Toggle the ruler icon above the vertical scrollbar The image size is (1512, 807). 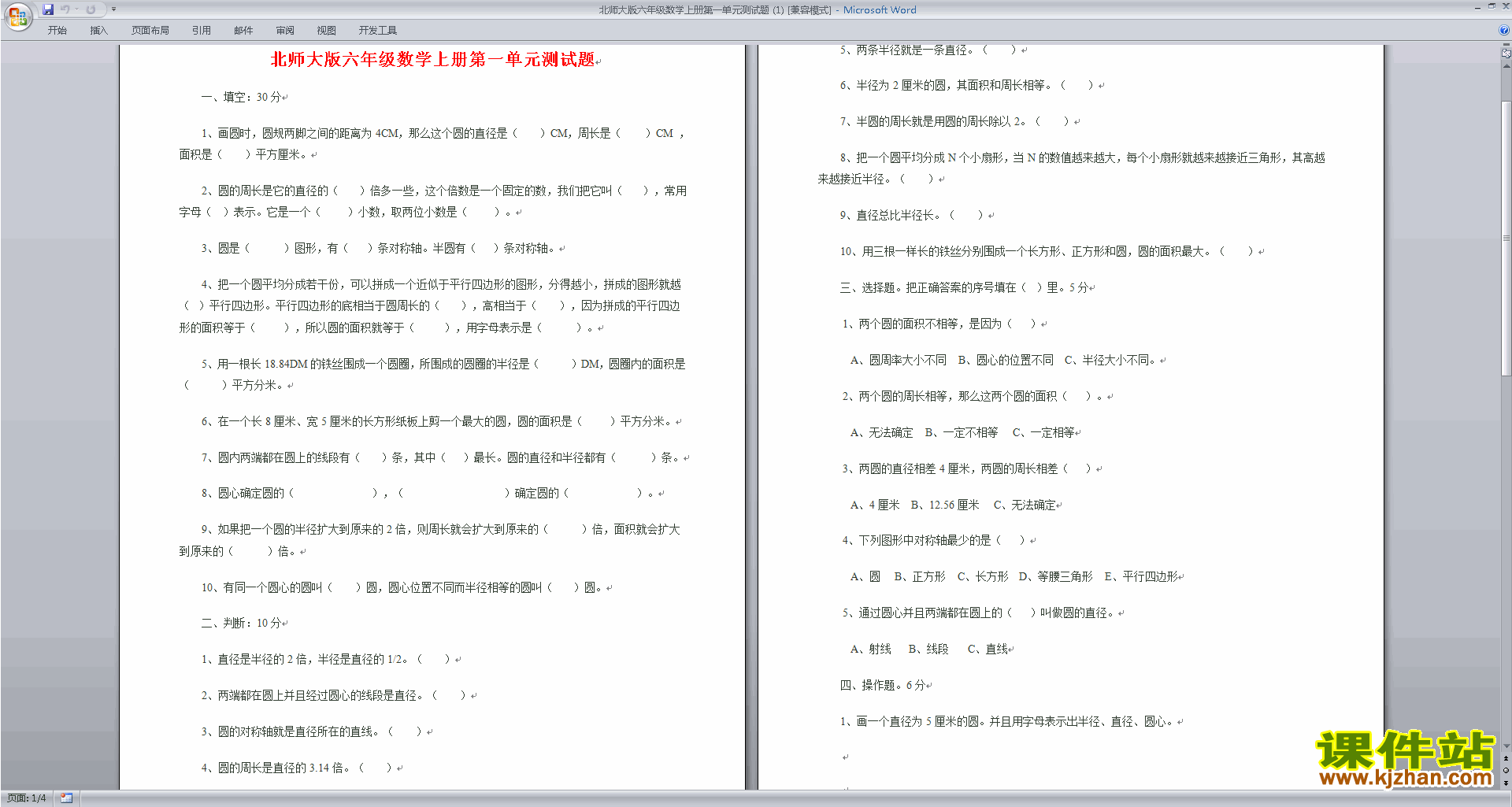coord(1506,53)
